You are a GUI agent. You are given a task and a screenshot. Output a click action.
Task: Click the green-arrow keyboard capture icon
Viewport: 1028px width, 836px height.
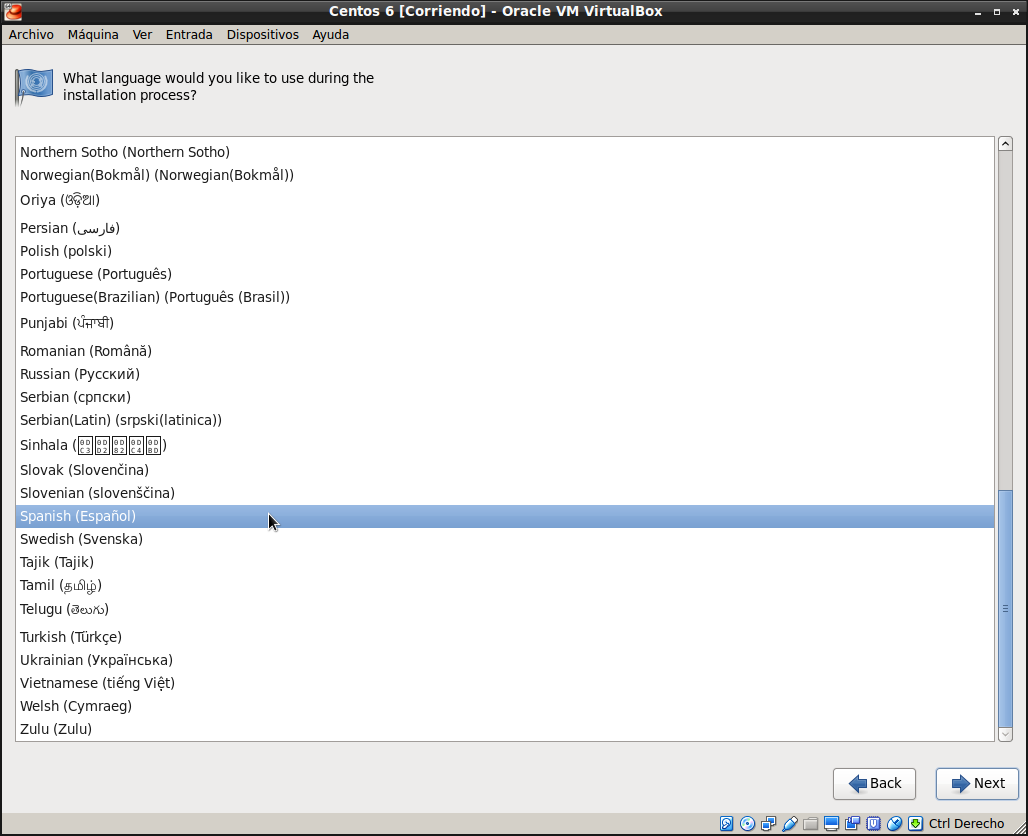tap(915, 824)
